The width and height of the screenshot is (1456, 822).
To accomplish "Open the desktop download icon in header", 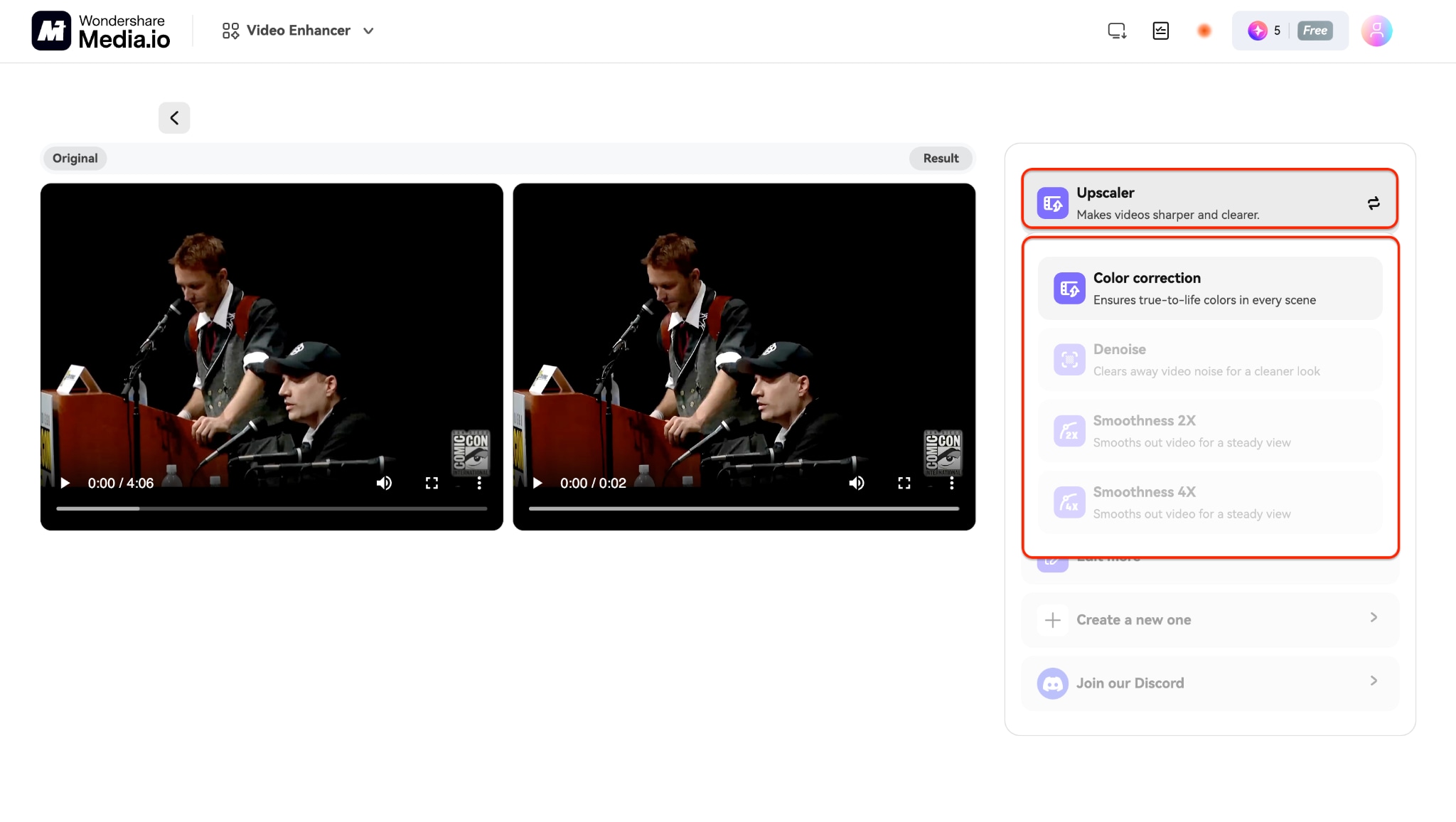I will (x=1117, y=31).
